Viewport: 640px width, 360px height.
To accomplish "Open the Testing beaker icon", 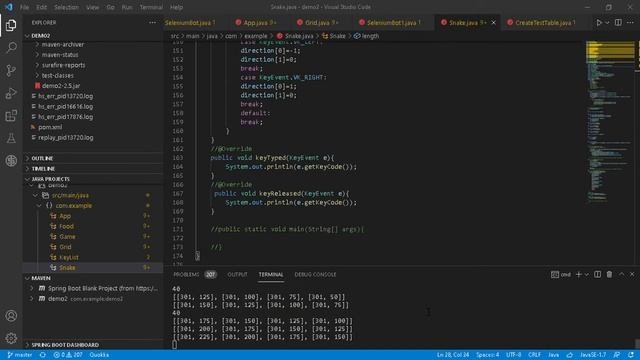I will point(11,138).
